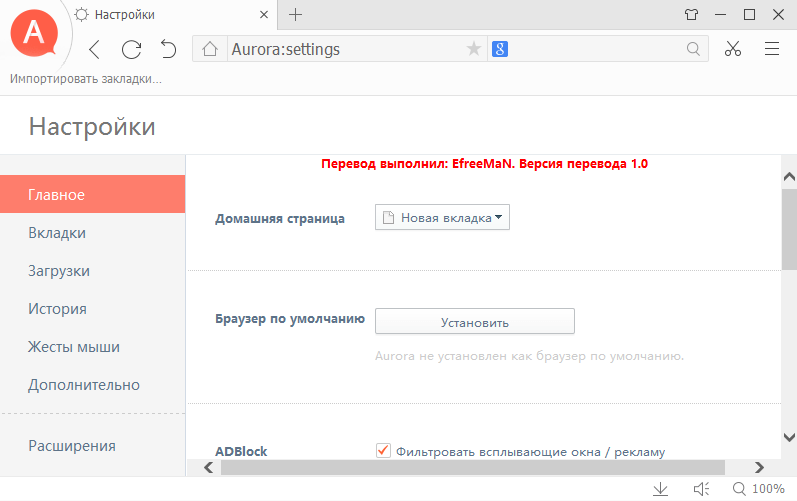Screen dimensions: 797x501
Task: Click the scissors screenshot tool icon
Action: 733,49
